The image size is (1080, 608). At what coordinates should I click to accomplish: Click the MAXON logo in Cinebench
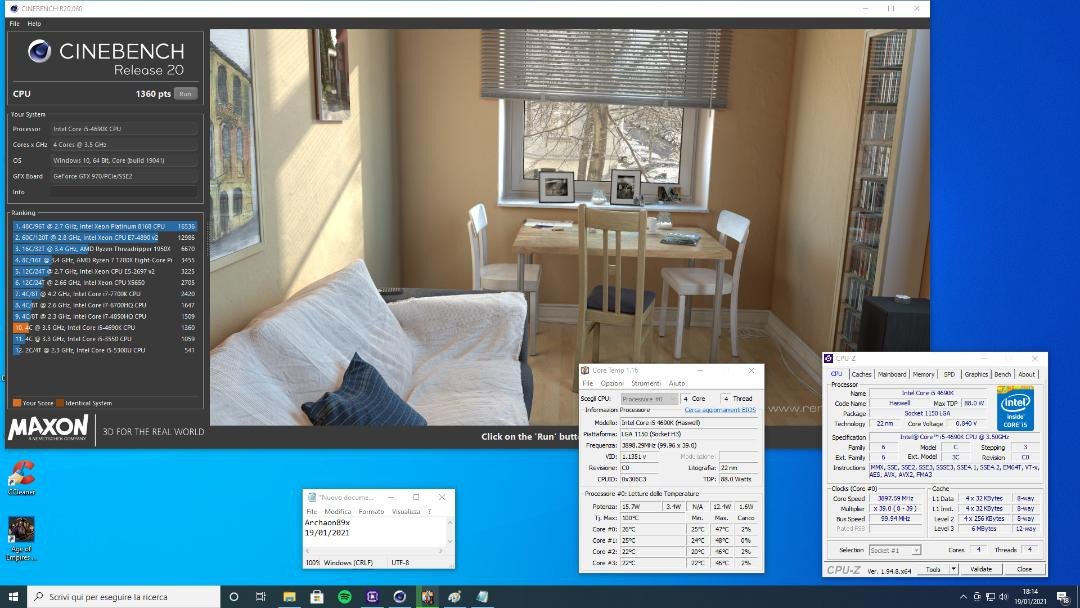pos(48,428)
